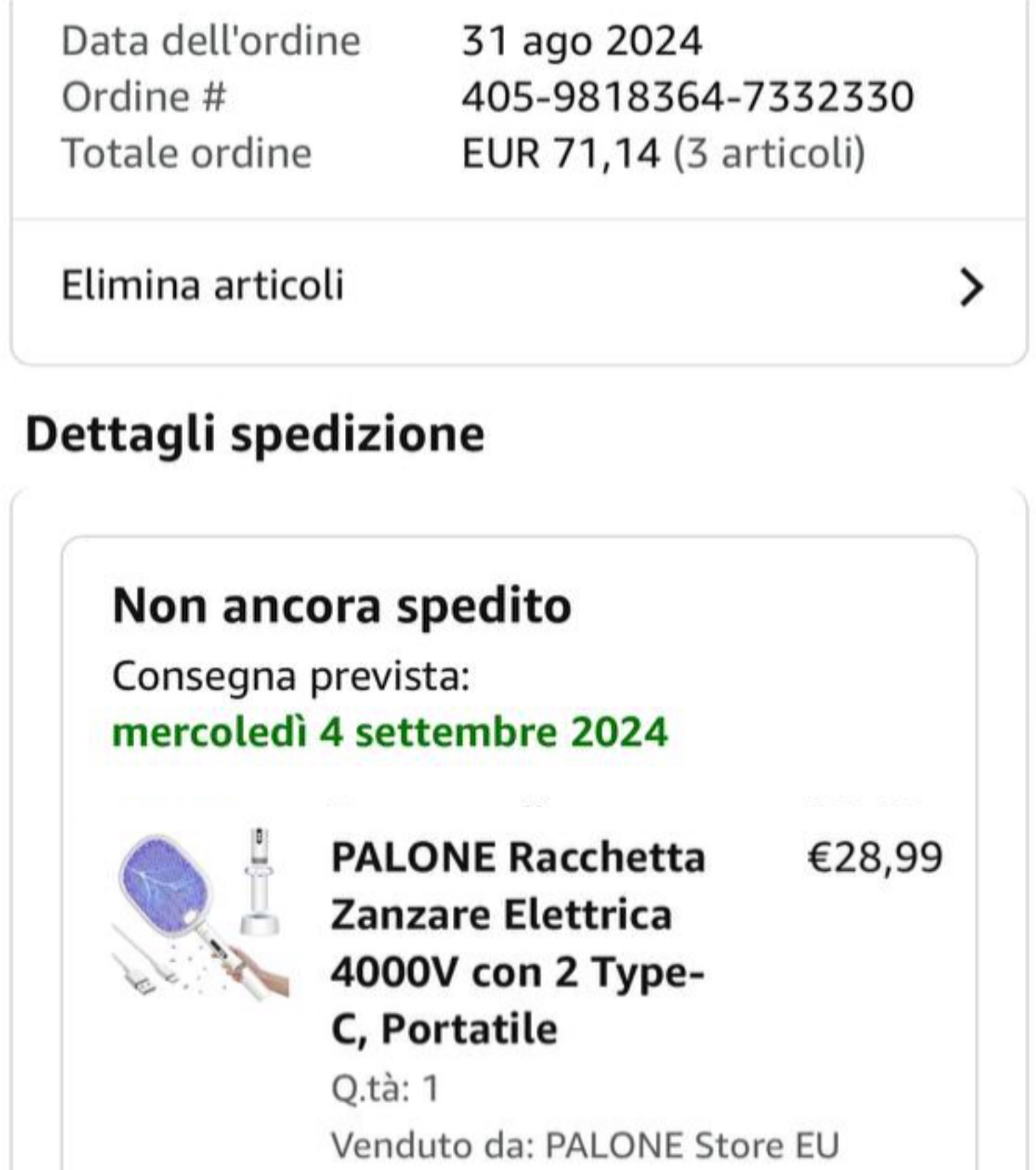Tap the Data dell'ordine label
1036x1170 pixels.
point(211,41)
